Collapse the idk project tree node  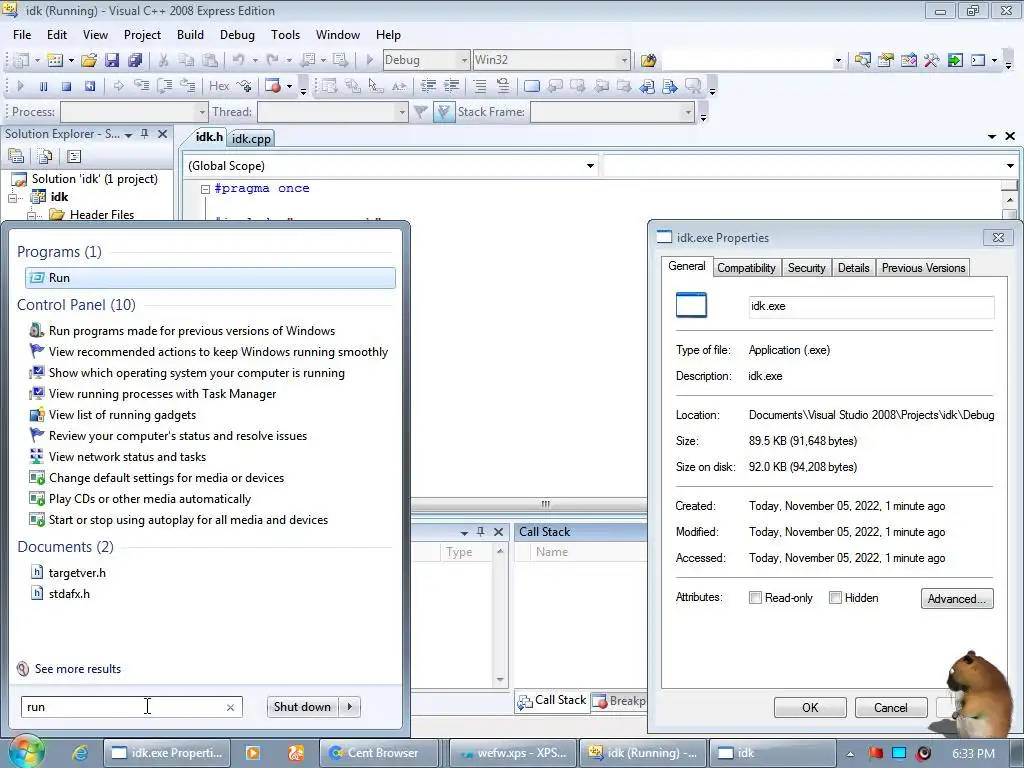pos(12,197)
